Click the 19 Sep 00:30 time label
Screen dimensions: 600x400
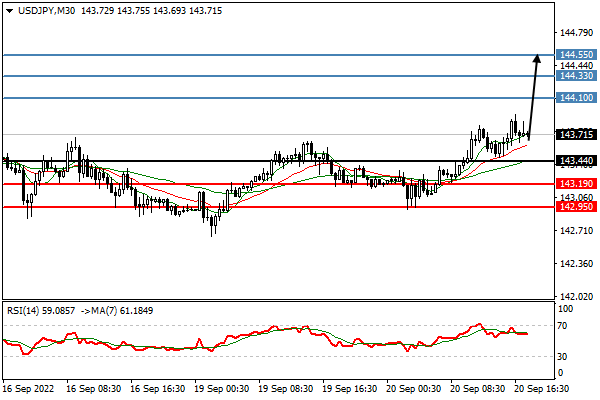[221, 385]
